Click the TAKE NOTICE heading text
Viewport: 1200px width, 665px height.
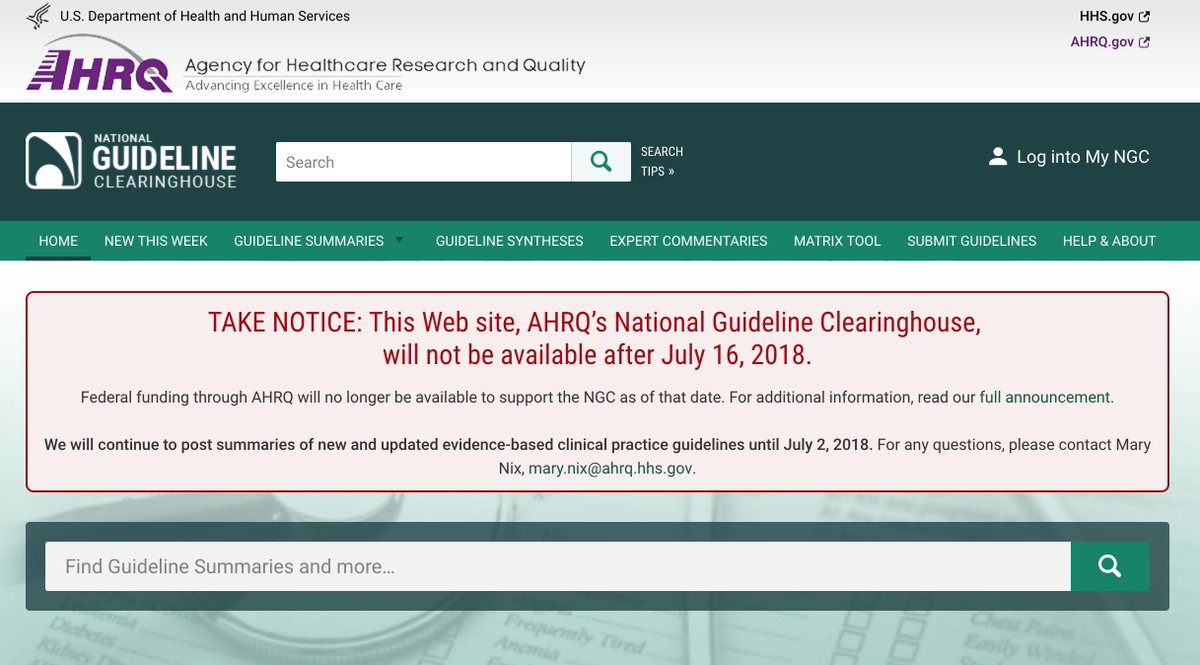595,338
